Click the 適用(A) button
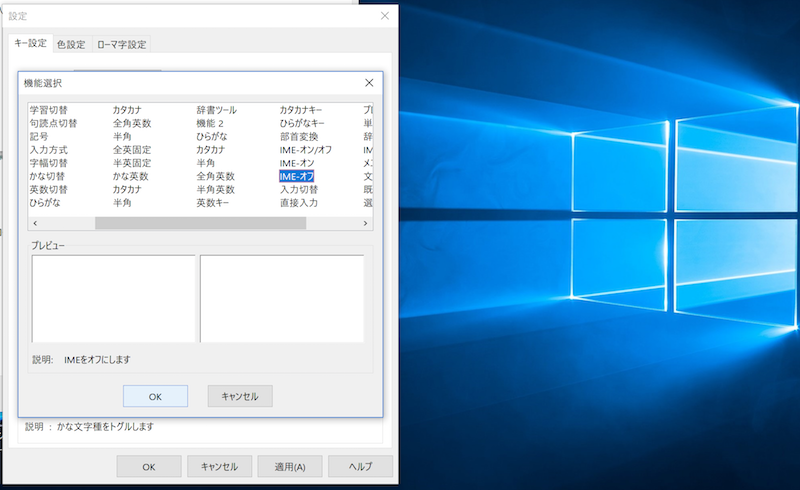The image size is (800, 490). coord(289,466)
